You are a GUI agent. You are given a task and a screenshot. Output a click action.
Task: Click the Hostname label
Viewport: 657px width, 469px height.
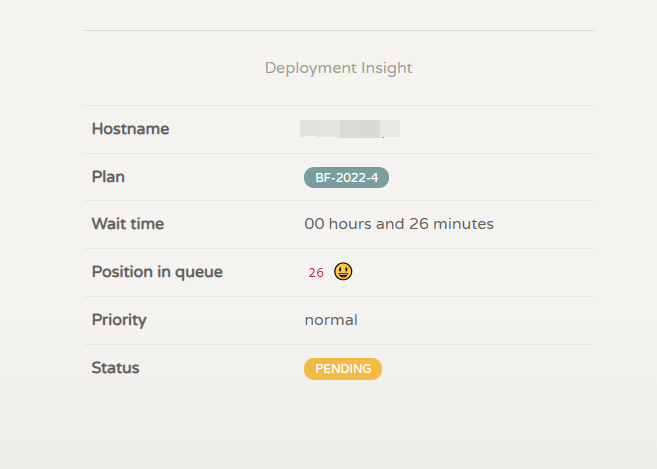(130, 129)
